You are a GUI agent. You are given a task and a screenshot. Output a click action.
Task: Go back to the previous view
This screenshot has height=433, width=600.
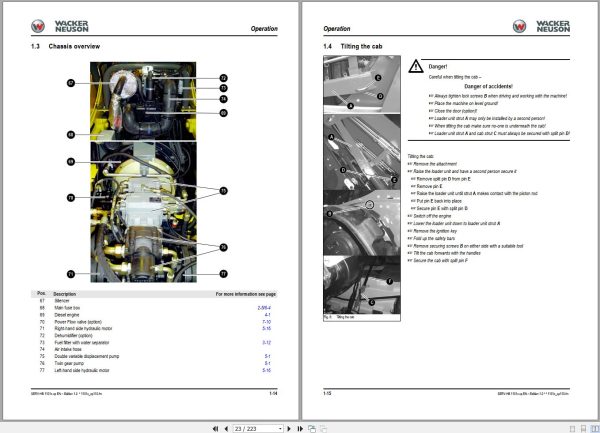click(x=312, y=429)
